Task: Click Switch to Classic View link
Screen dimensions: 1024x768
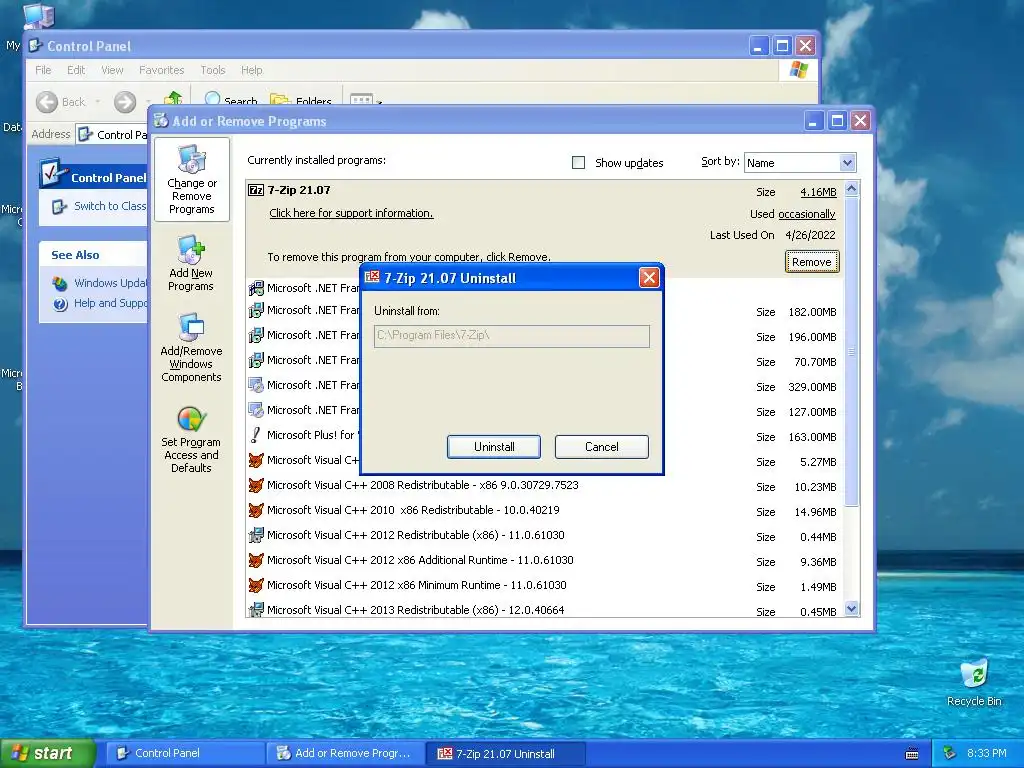Action: [110, 206]
